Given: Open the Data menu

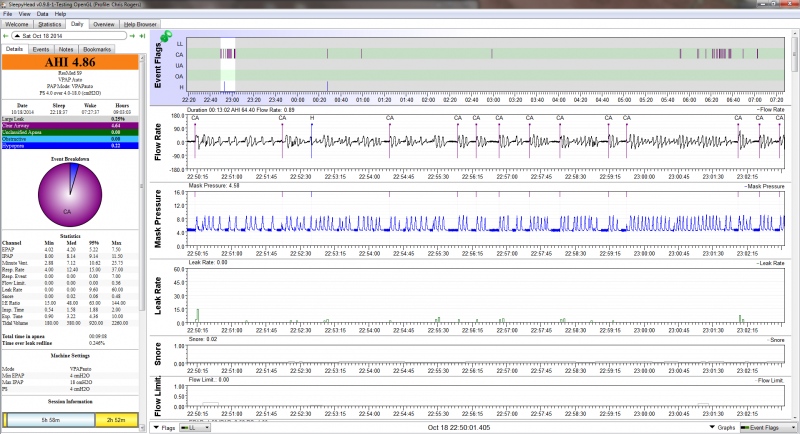Looking at the screenshot, I should click(42, 15).
